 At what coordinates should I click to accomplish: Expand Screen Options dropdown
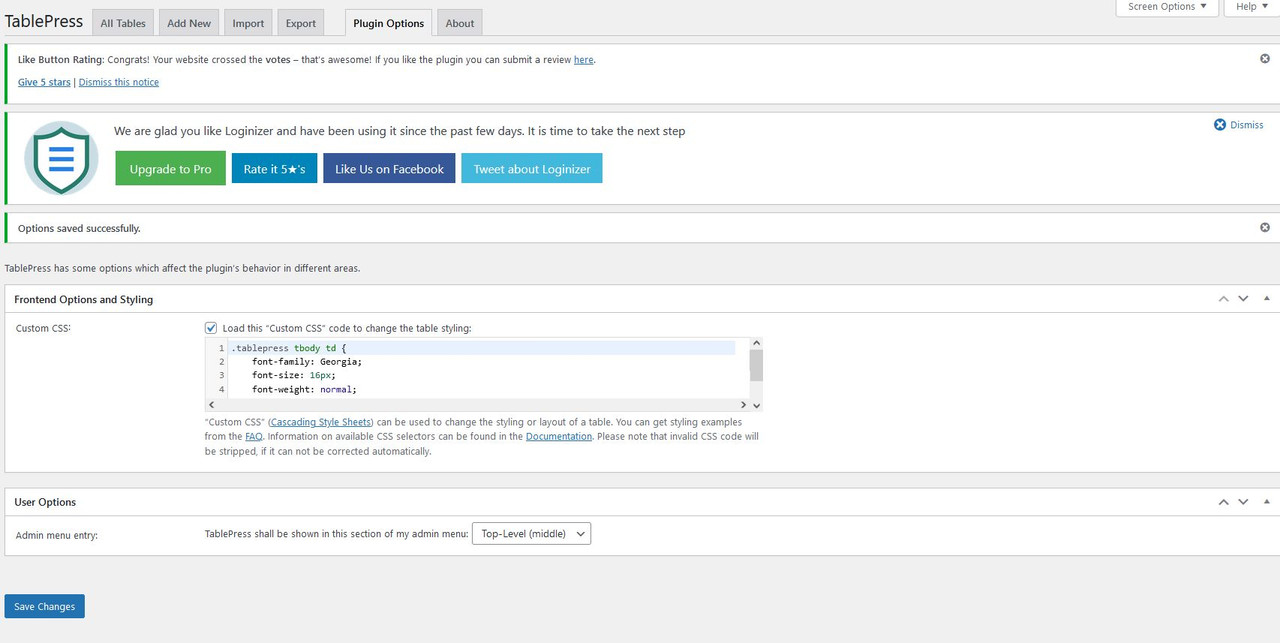tap(1167, 7)
